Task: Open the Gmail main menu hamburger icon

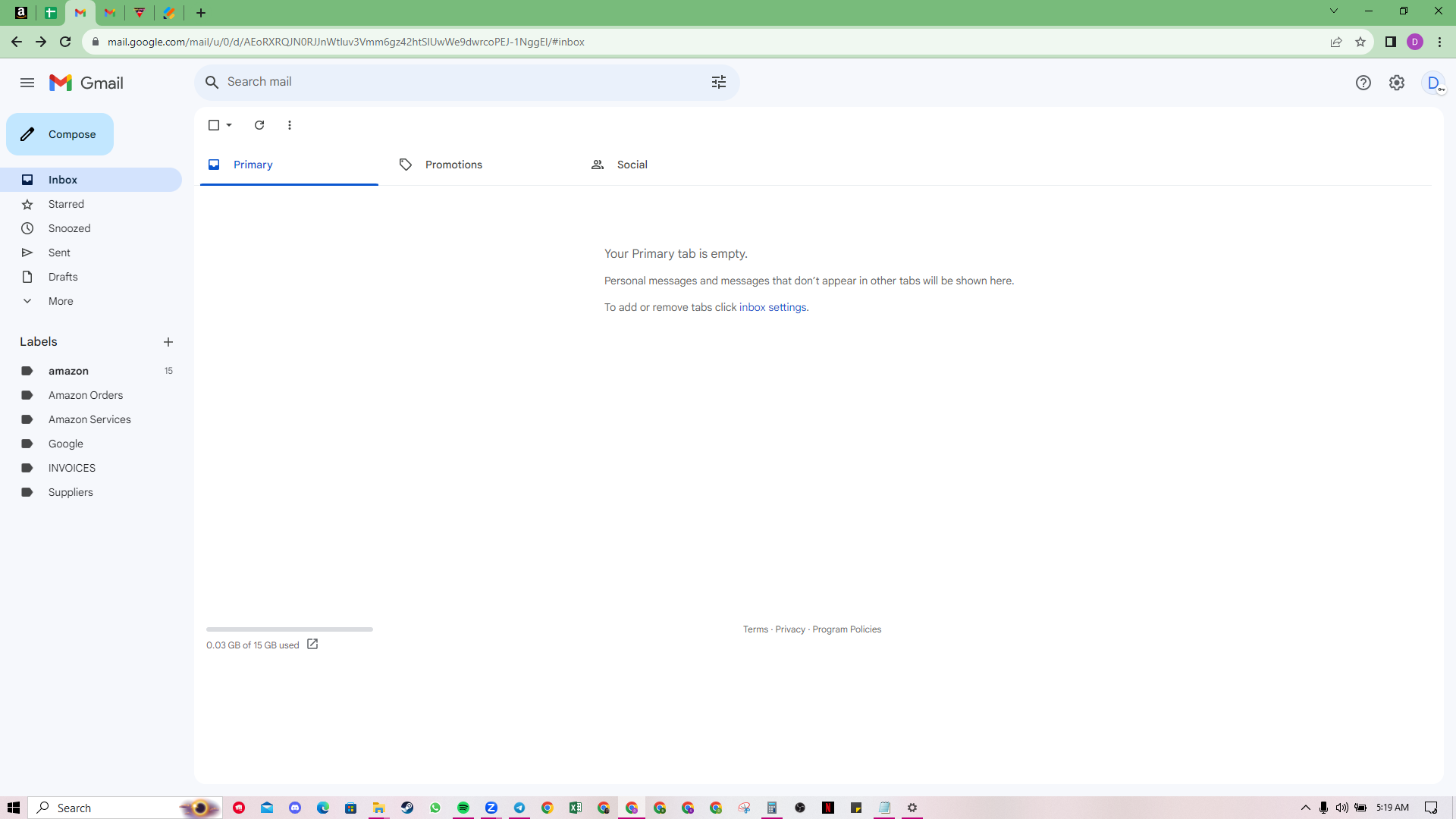Action: coord(27,83)
